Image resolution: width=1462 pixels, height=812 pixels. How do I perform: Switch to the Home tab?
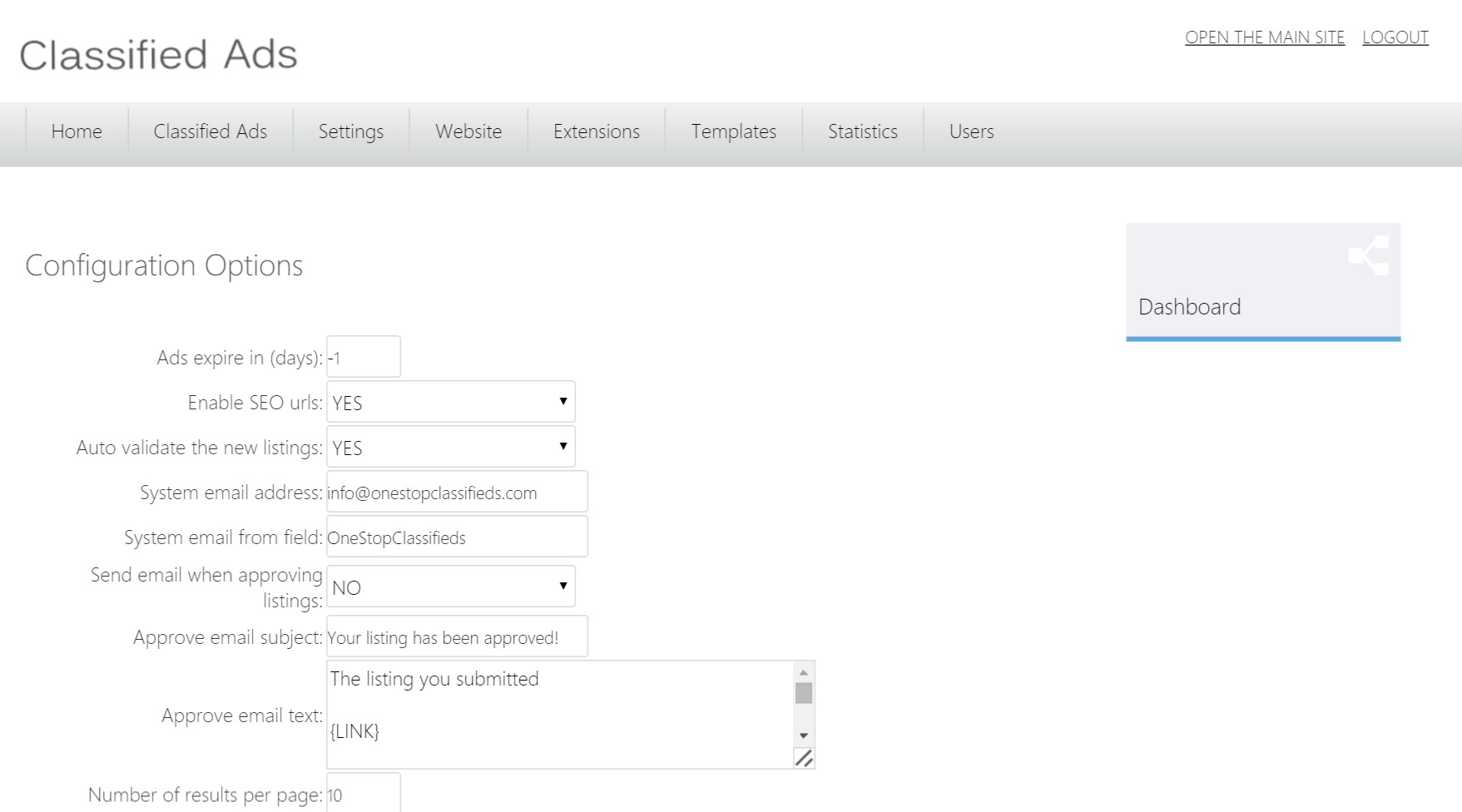click(x=77, y=131)
